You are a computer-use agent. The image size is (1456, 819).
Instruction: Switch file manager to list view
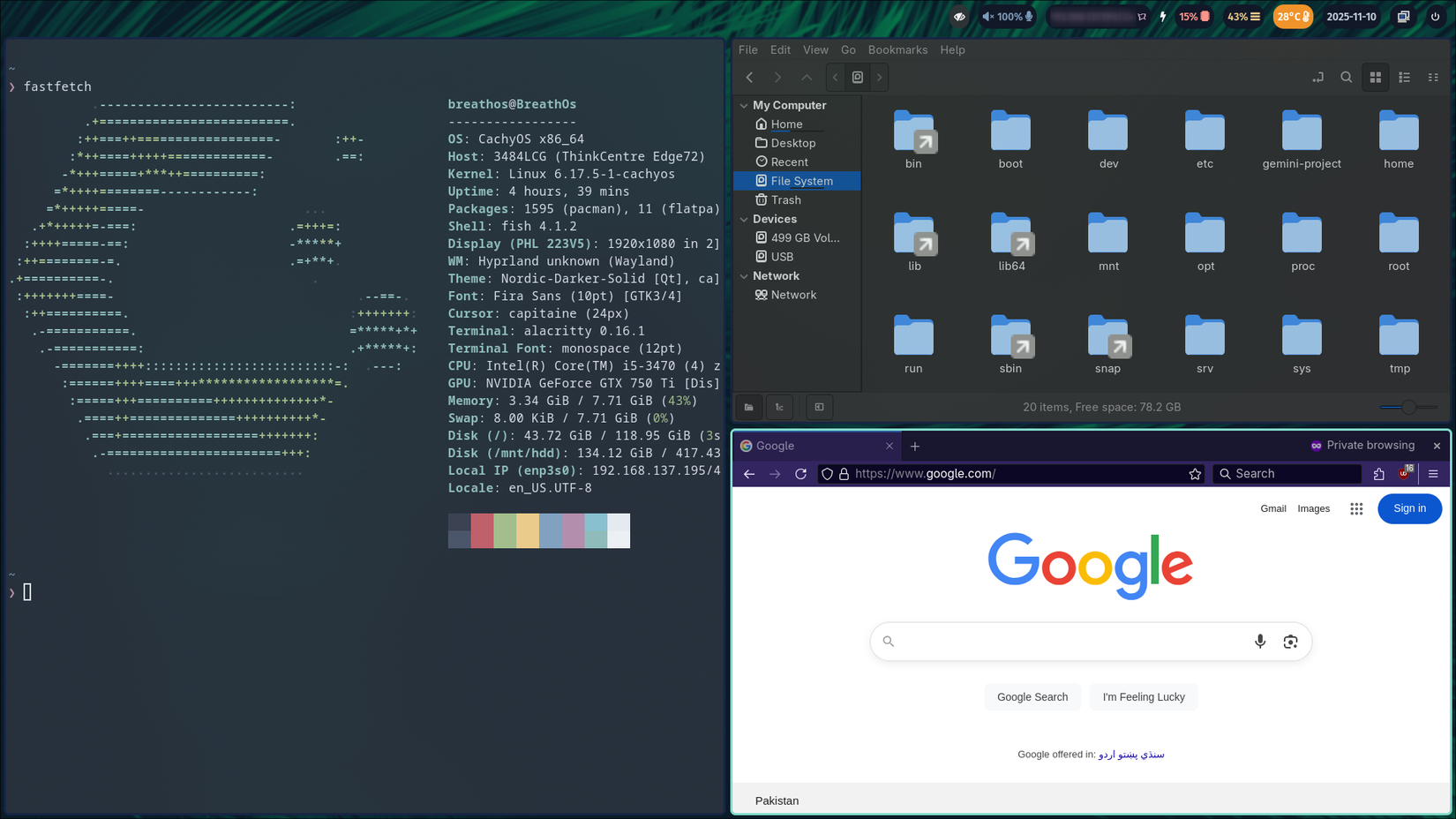pyautogui.click(x=1404, y=78)
